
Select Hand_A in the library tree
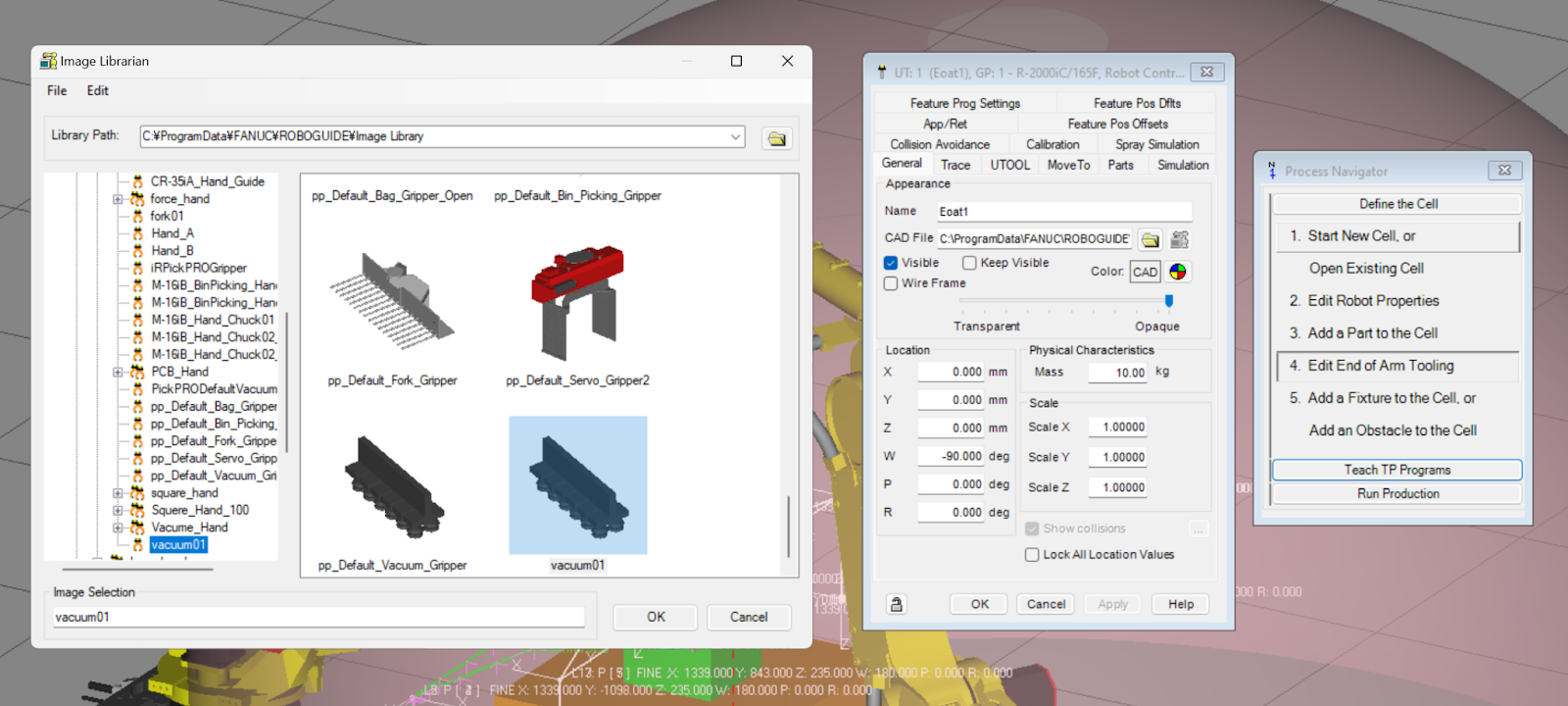(x=172, y=233)
